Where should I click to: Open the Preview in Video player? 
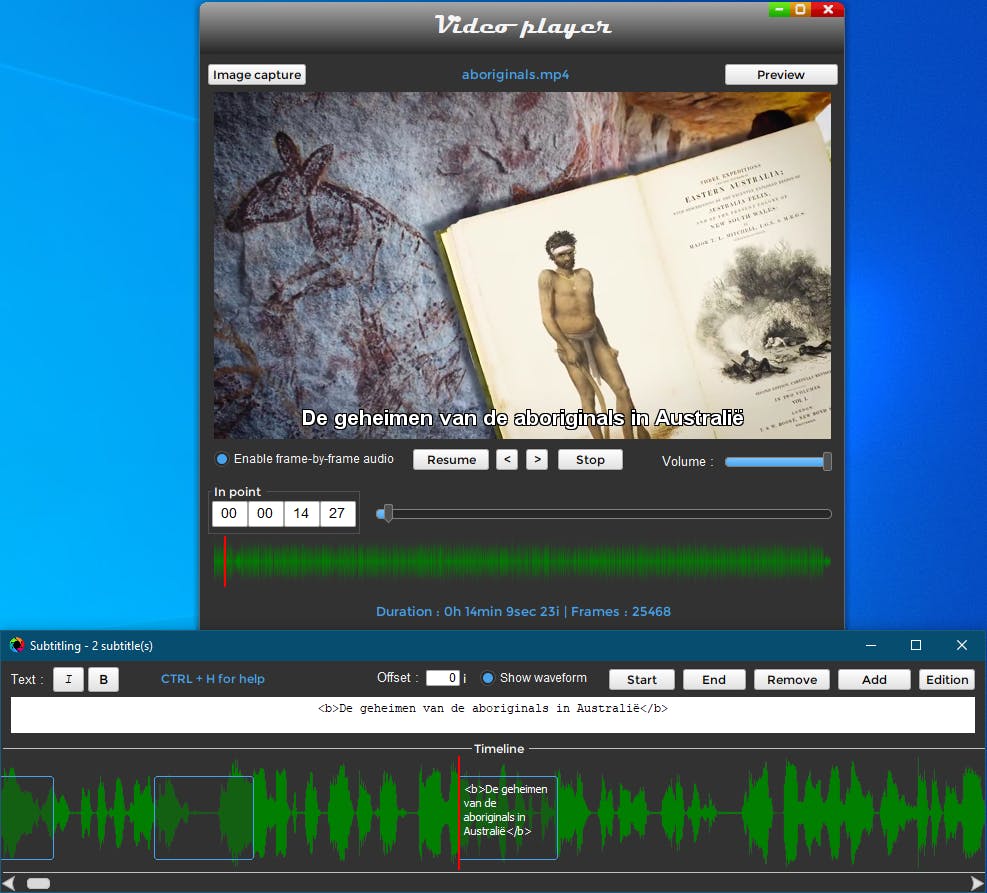coord(781,75)
